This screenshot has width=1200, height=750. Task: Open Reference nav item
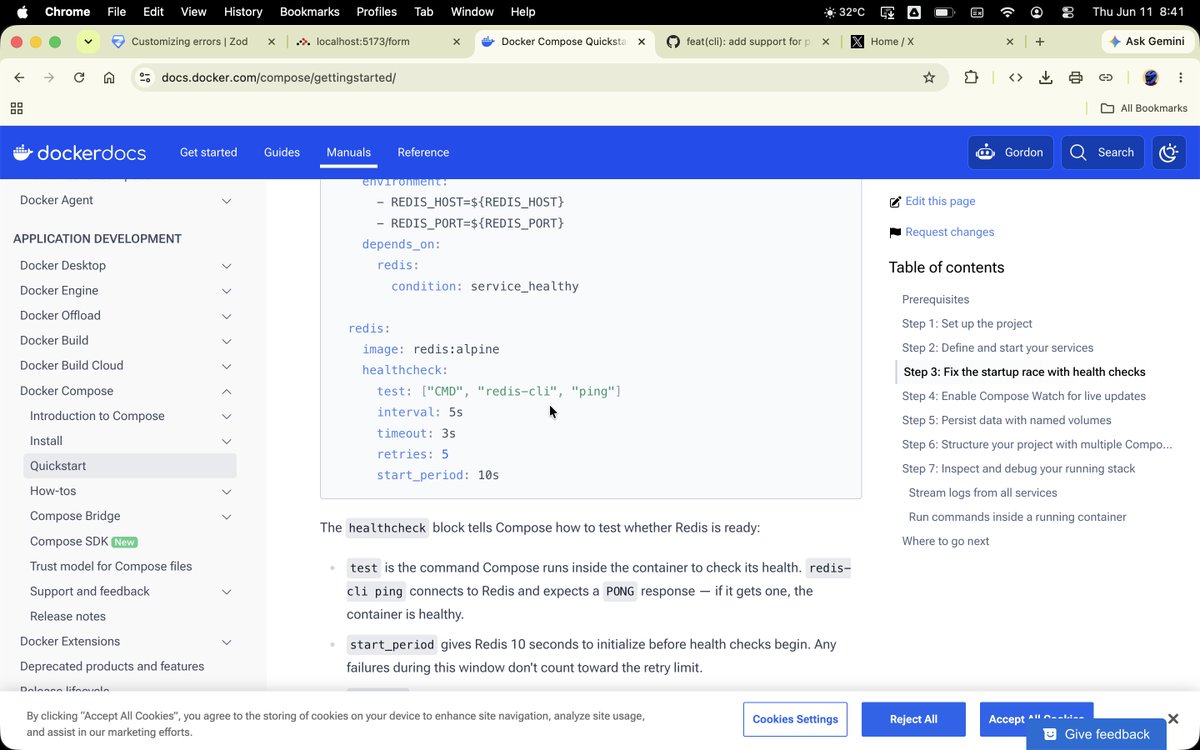[423, 152]
